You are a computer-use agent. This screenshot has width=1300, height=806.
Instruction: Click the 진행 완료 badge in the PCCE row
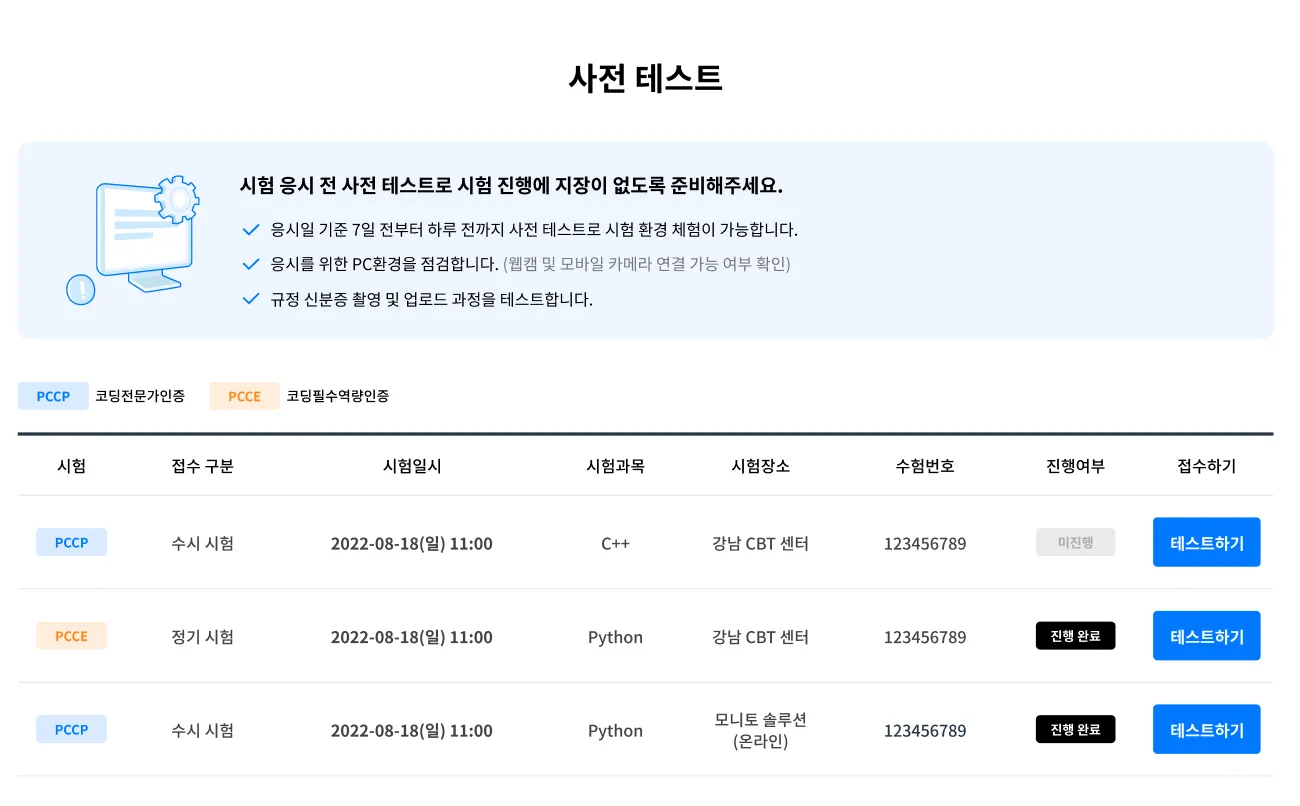click(1075, 636)
